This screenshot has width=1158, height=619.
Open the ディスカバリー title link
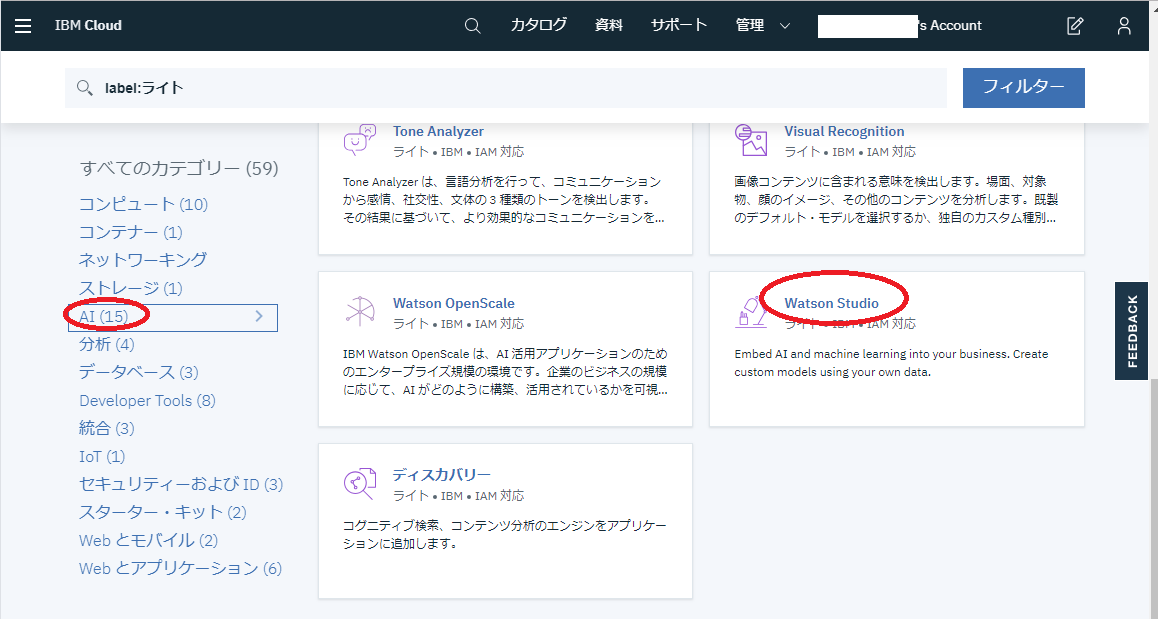(x=442, y=475)
